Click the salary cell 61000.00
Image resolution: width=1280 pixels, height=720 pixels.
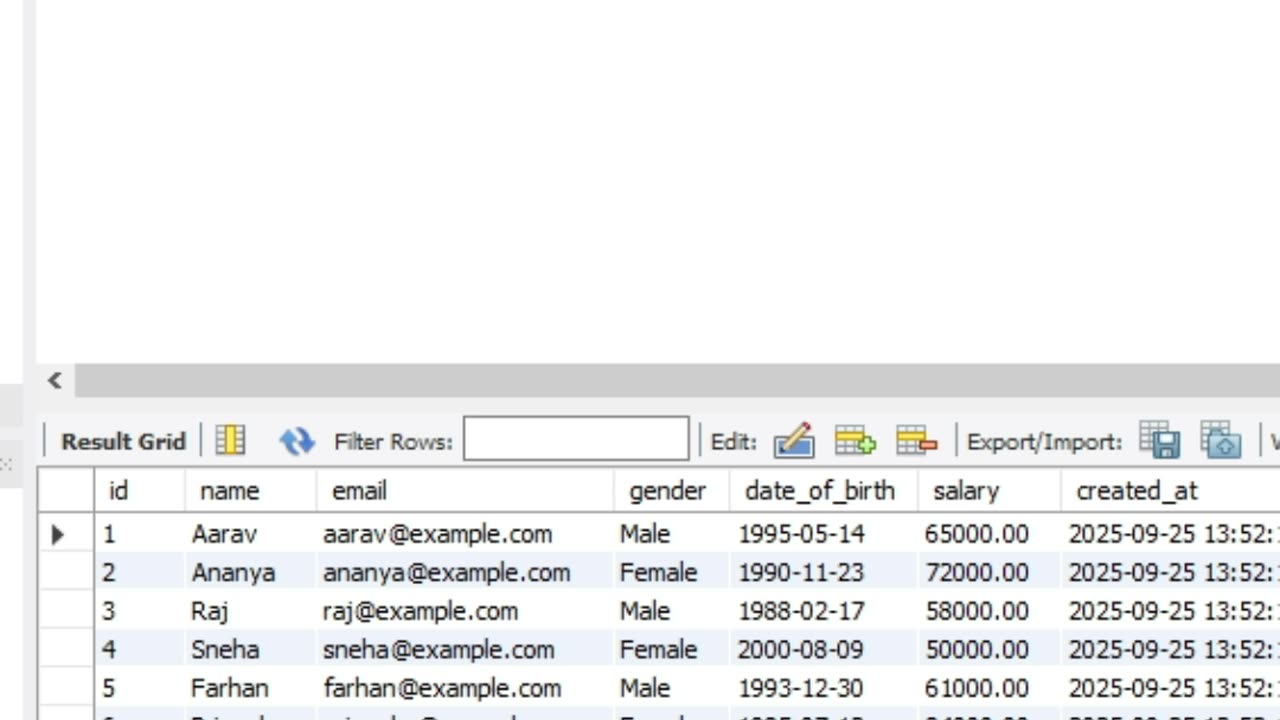[989, 688]
